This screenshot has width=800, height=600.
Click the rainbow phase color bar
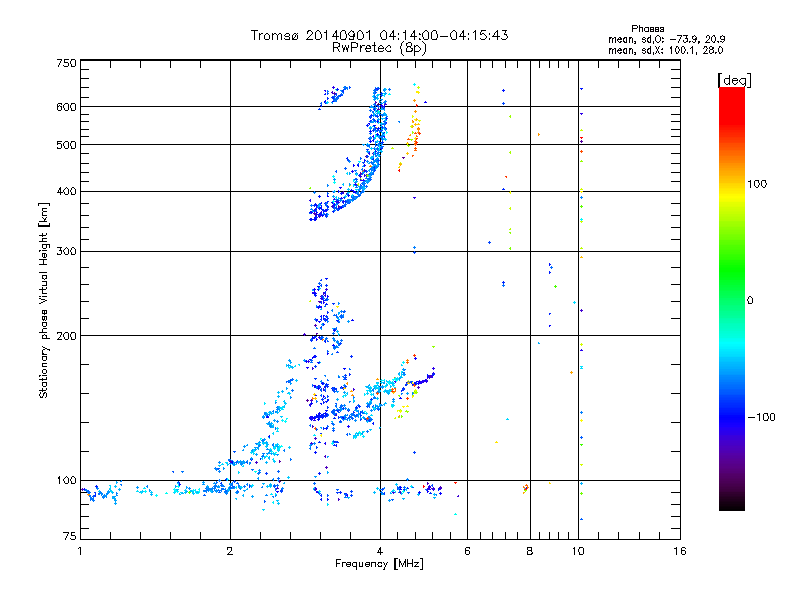pyautogui.click(x=732, y=298)
